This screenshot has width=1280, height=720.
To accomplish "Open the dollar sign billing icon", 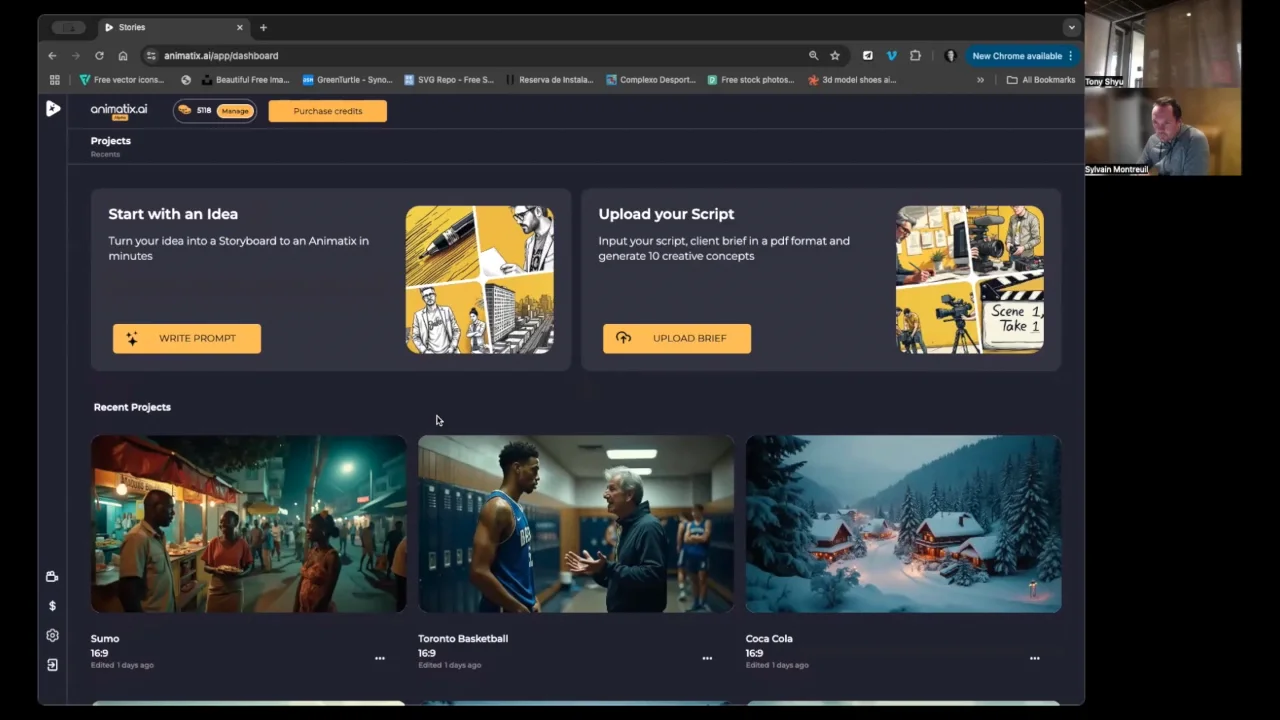I will (52, 606).
